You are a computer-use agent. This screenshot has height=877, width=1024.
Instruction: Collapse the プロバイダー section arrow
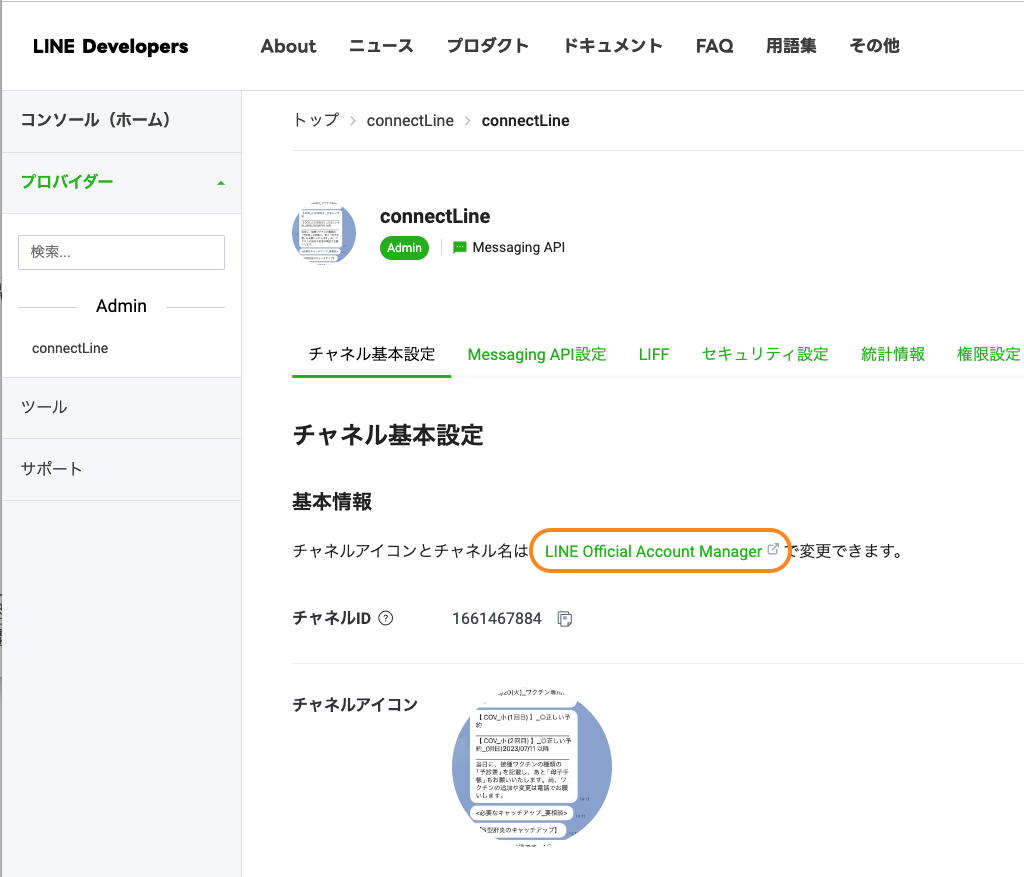pyautogui.click(x=221, y=183)
